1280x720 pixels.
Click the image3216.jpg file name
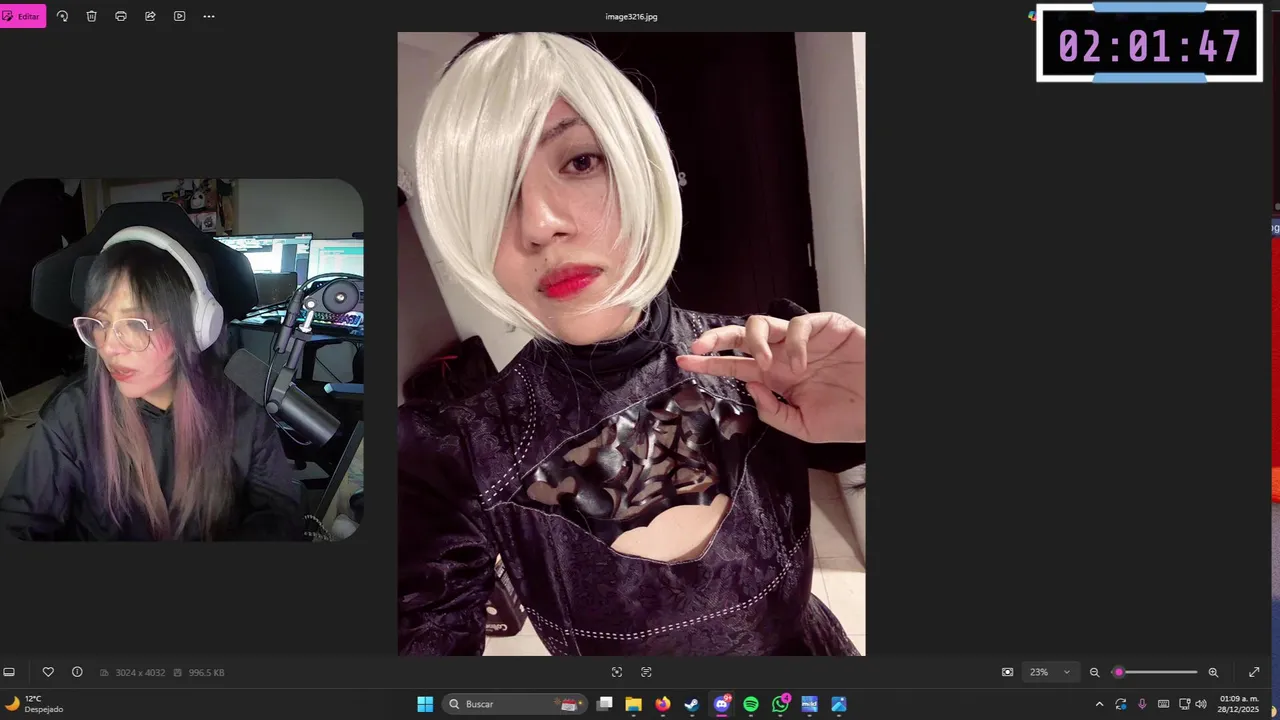(631, 17)
